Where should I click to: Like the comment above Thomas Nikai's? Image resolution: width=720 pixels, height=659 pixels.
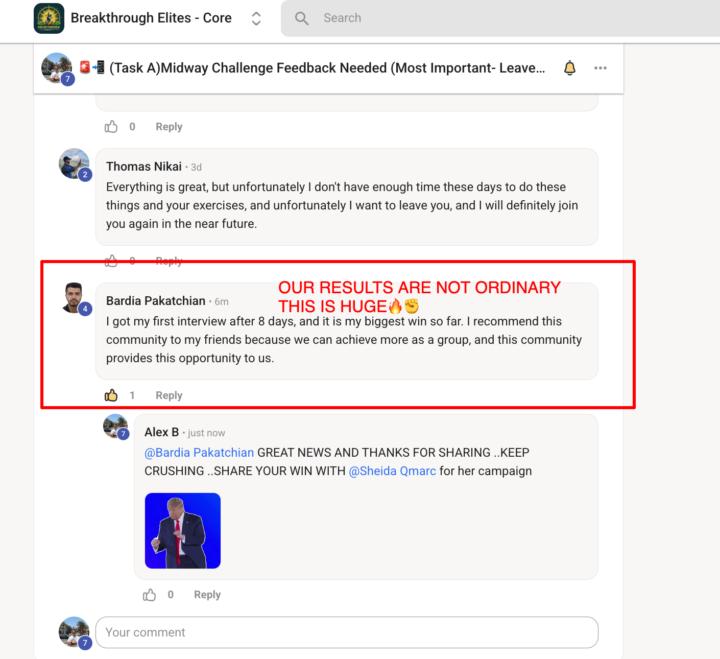[111, 127]
